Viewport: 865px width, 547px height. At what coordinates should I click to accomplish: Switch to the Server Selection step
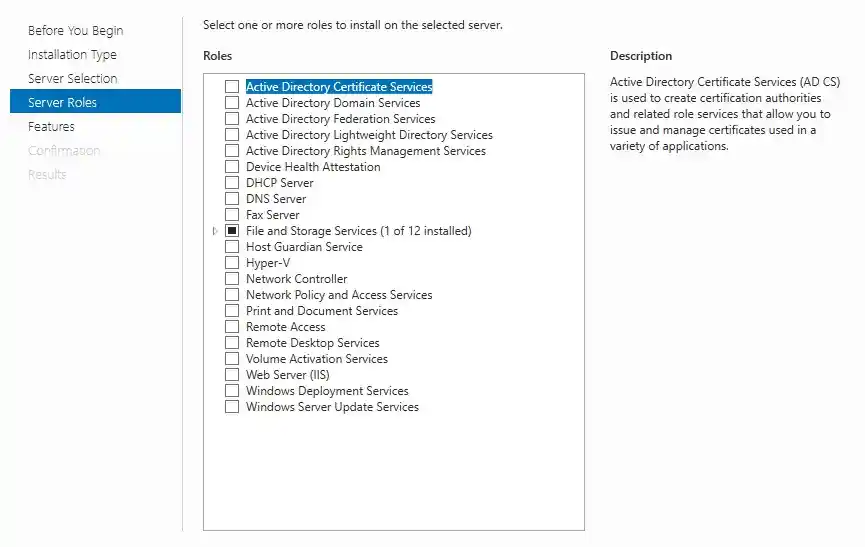[x=72, y=79]
